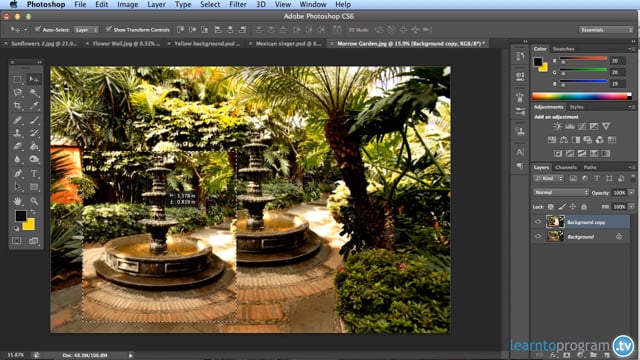Screen dimensions: 640x360
Task: Open the Paragraph panel icon
Action: (520, 166)
